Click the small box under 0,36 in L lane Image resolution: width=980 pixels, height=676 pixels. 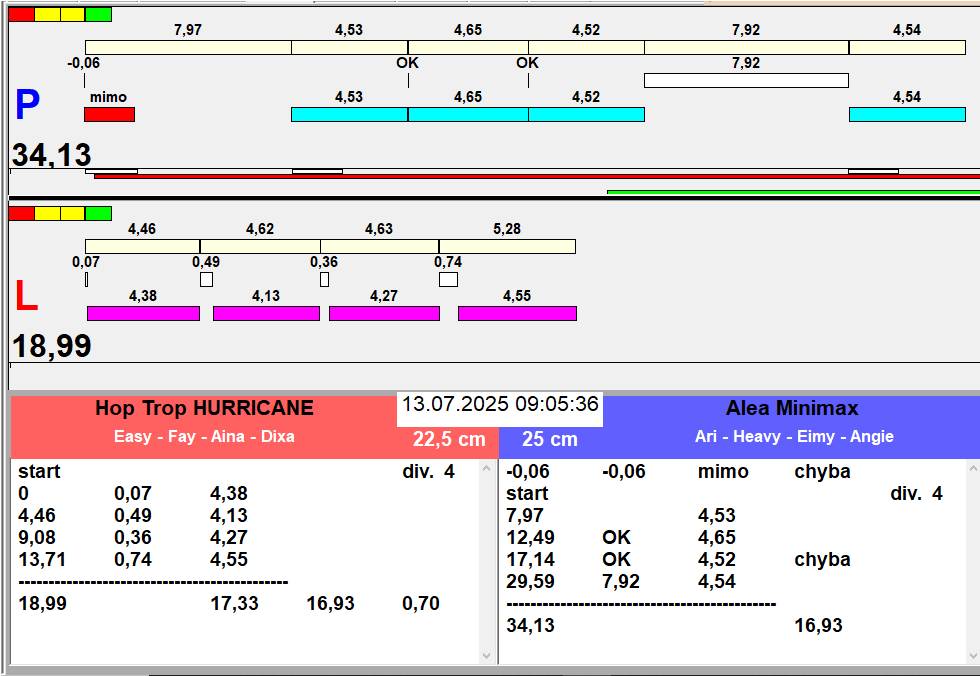(x=324, y=279)
